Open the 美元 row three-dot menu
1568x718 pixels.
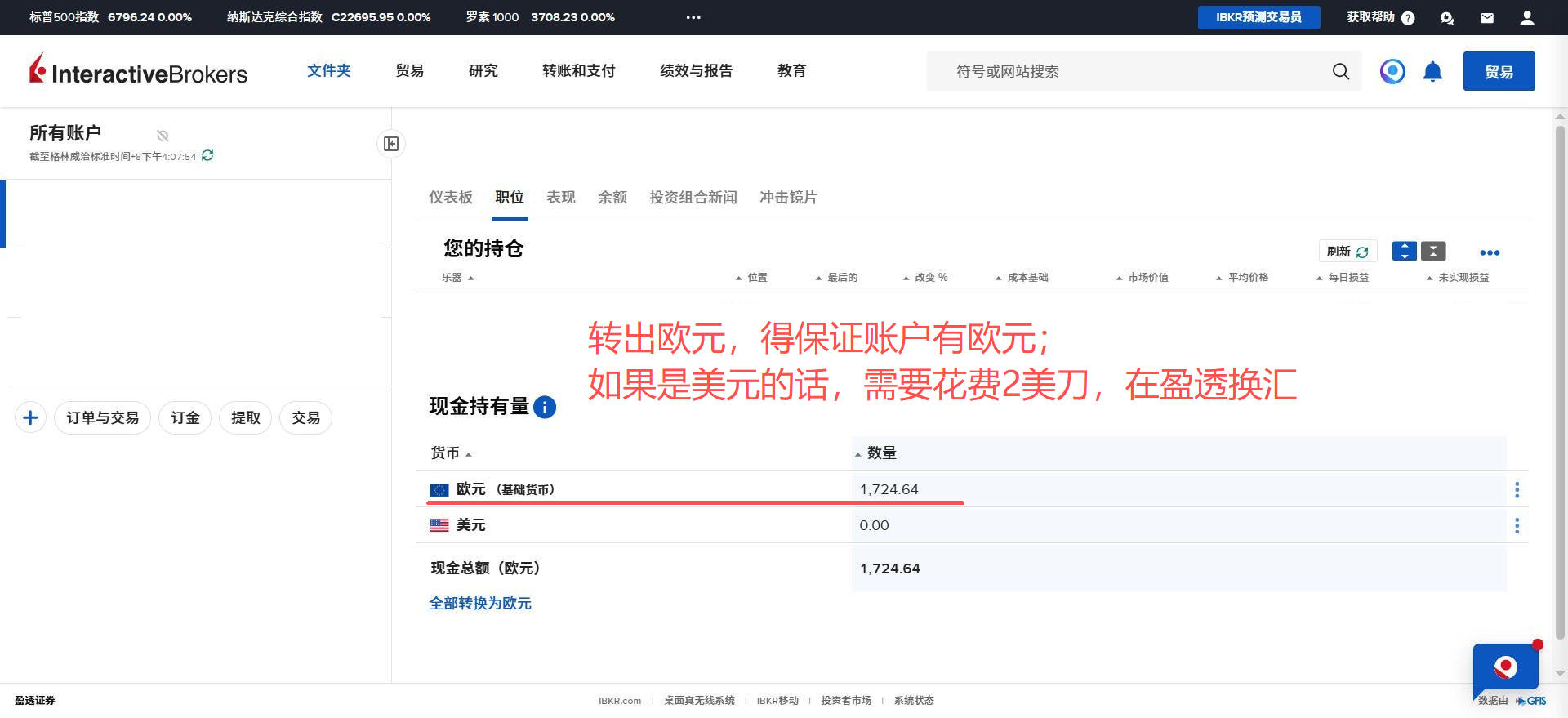[x=1517, y=526]
